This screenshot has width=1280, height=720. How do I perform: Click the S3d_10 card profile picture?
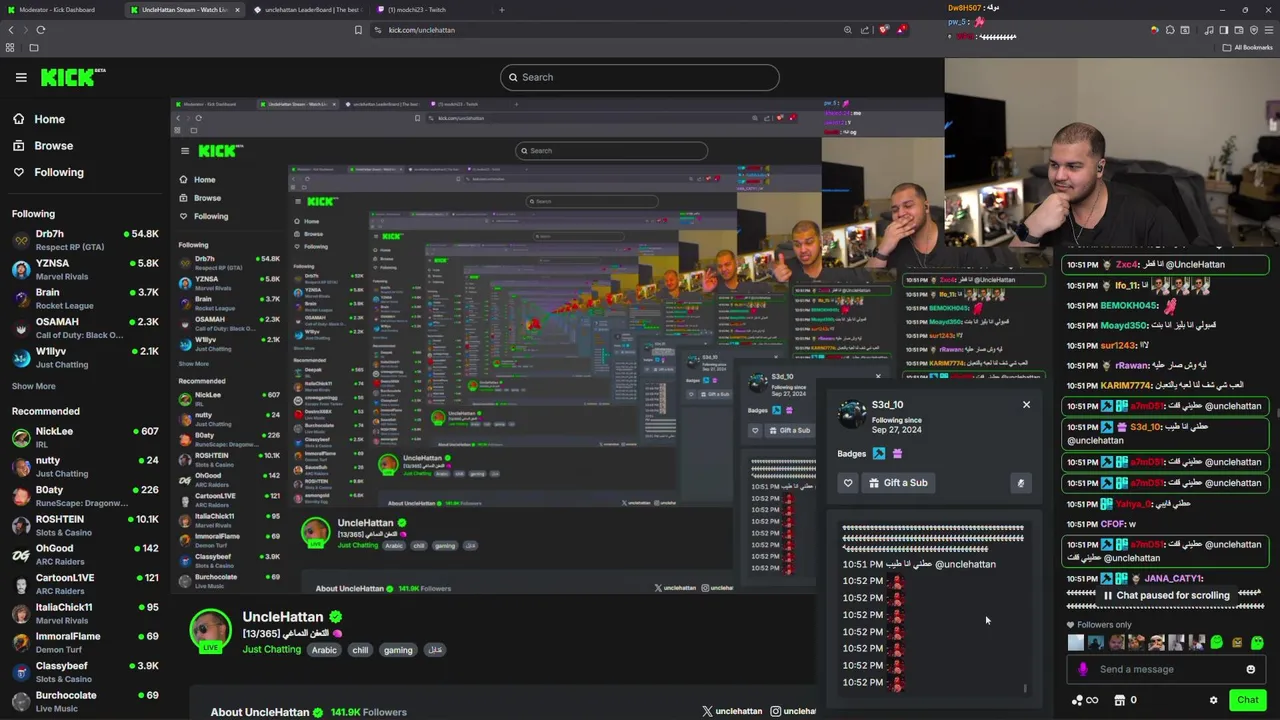851,415
